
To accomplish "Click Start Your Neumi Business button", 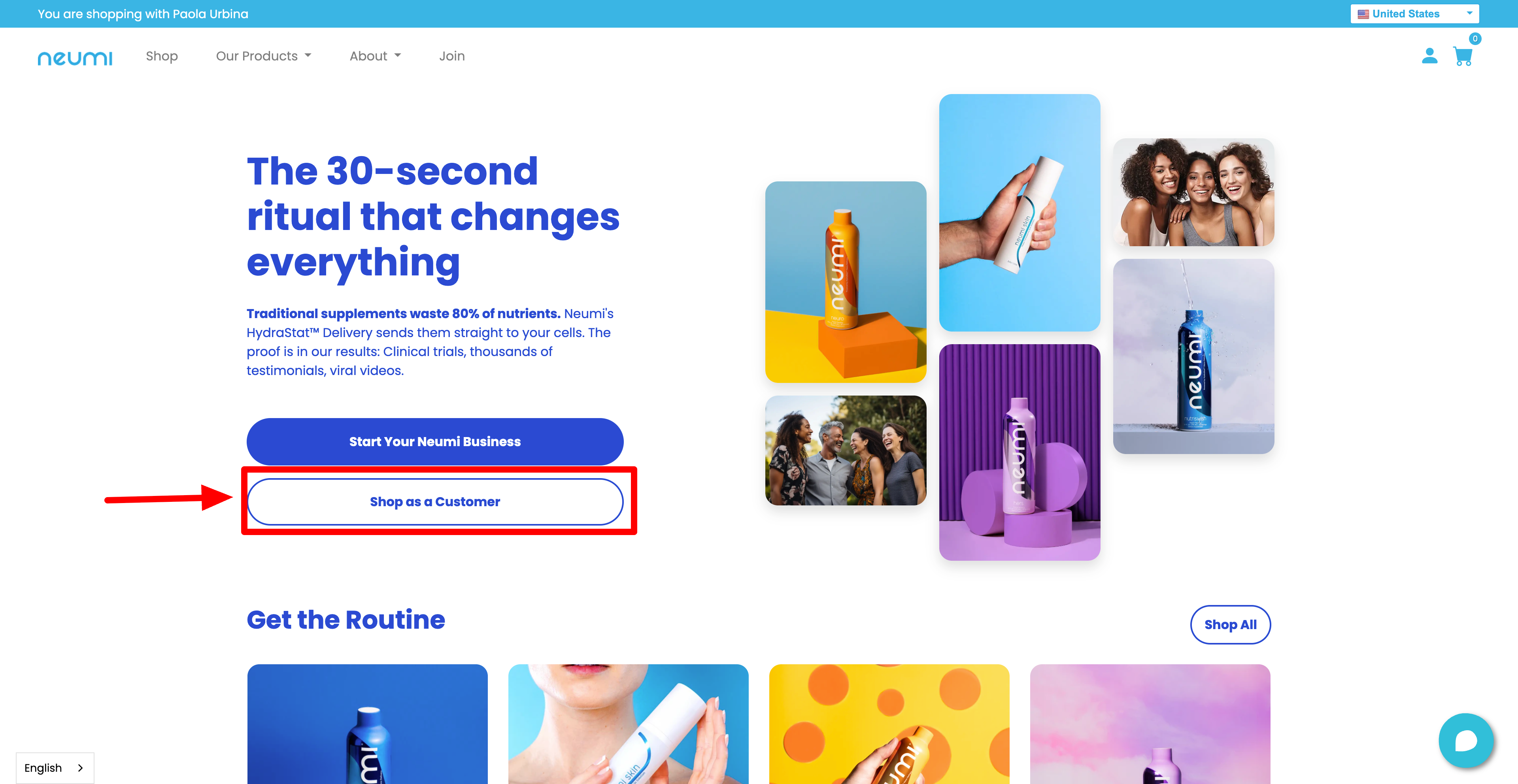I will pos(435,442).
